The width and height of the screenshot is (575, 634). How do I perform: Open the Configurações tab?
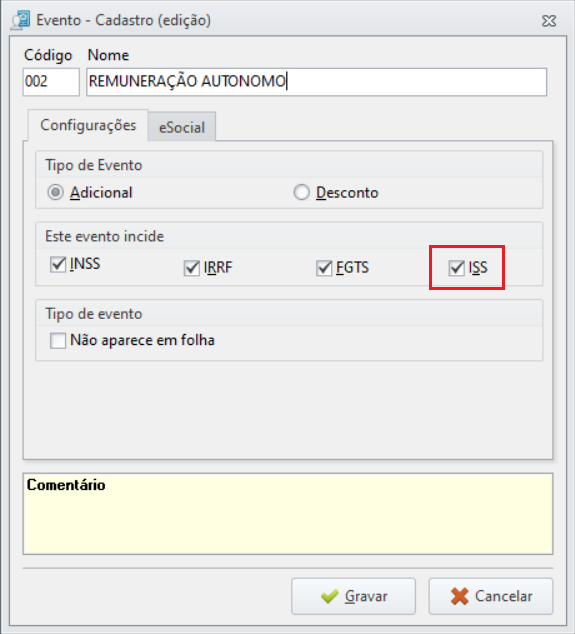pyautogui.click(x=88, y=125)
